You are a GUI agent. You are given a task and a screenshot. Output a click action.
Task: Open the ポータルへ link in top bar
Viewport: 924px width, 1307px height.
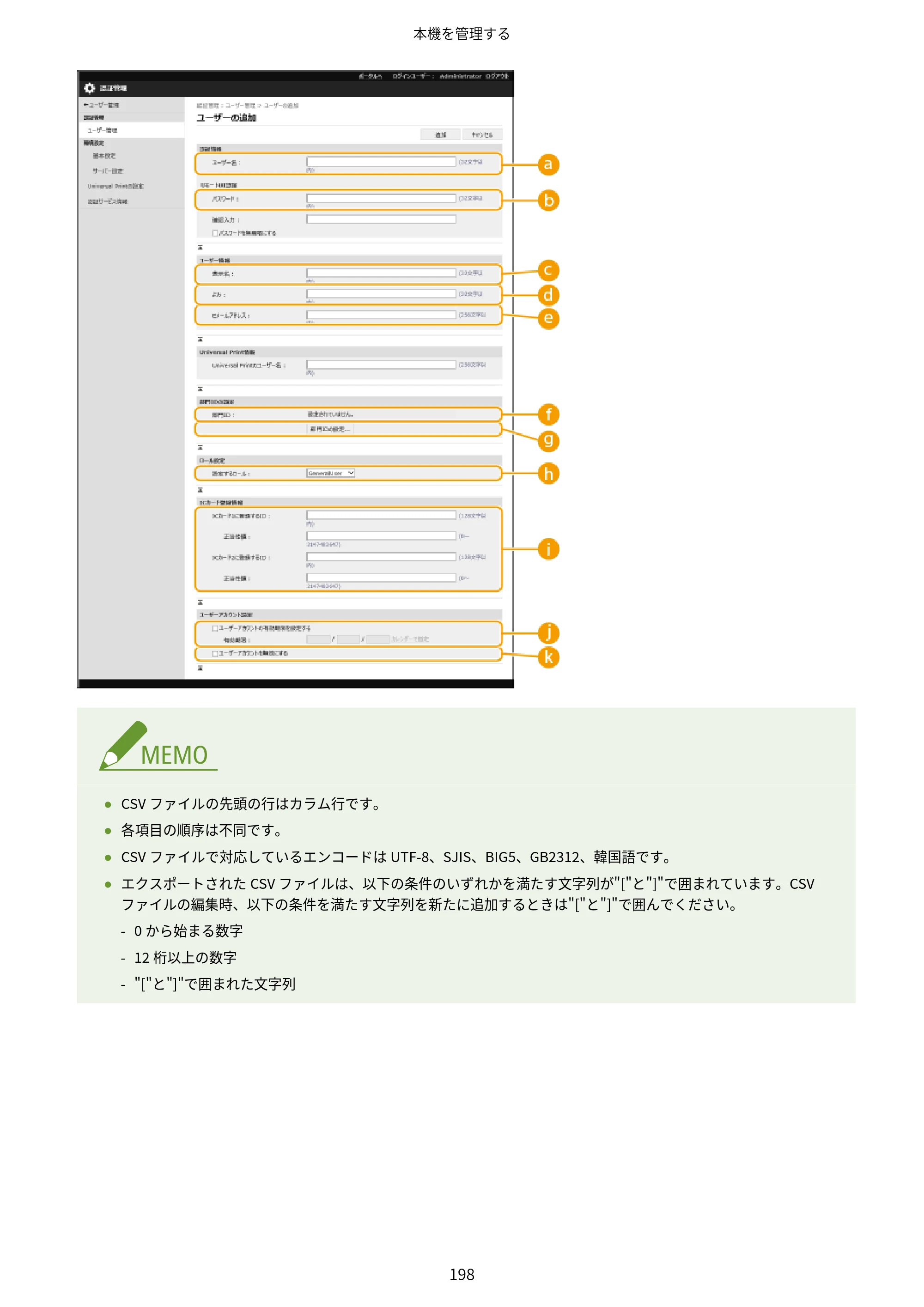[370, 76]
